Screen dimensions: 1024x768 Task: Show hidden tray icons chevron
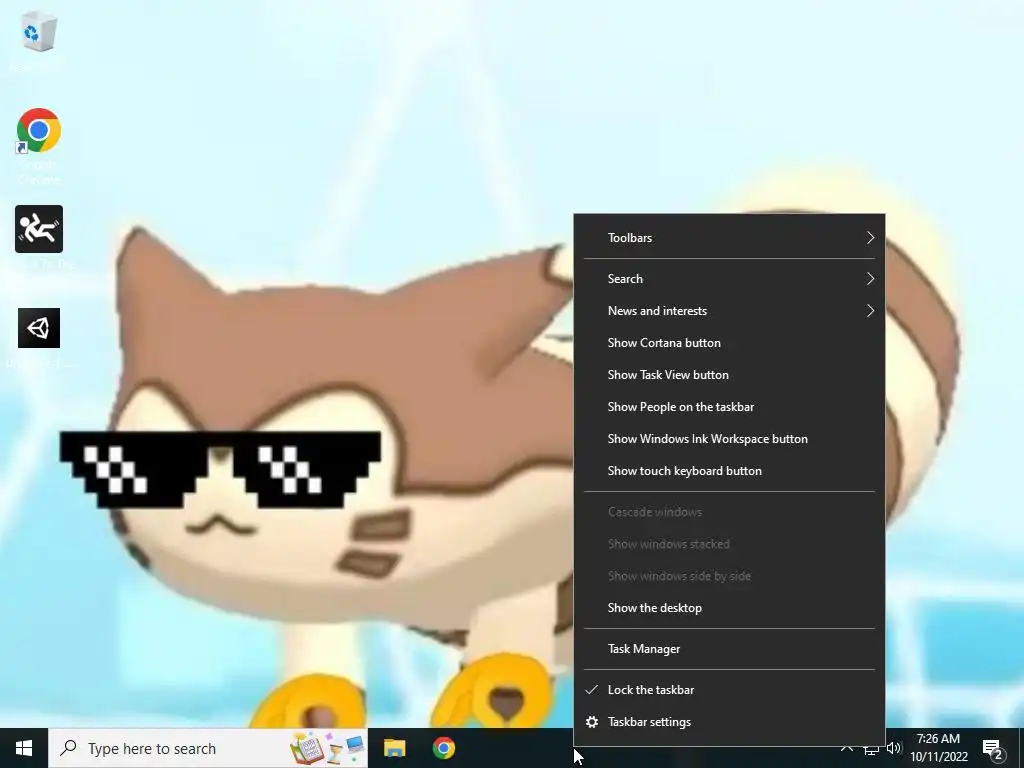click(846, 748)
